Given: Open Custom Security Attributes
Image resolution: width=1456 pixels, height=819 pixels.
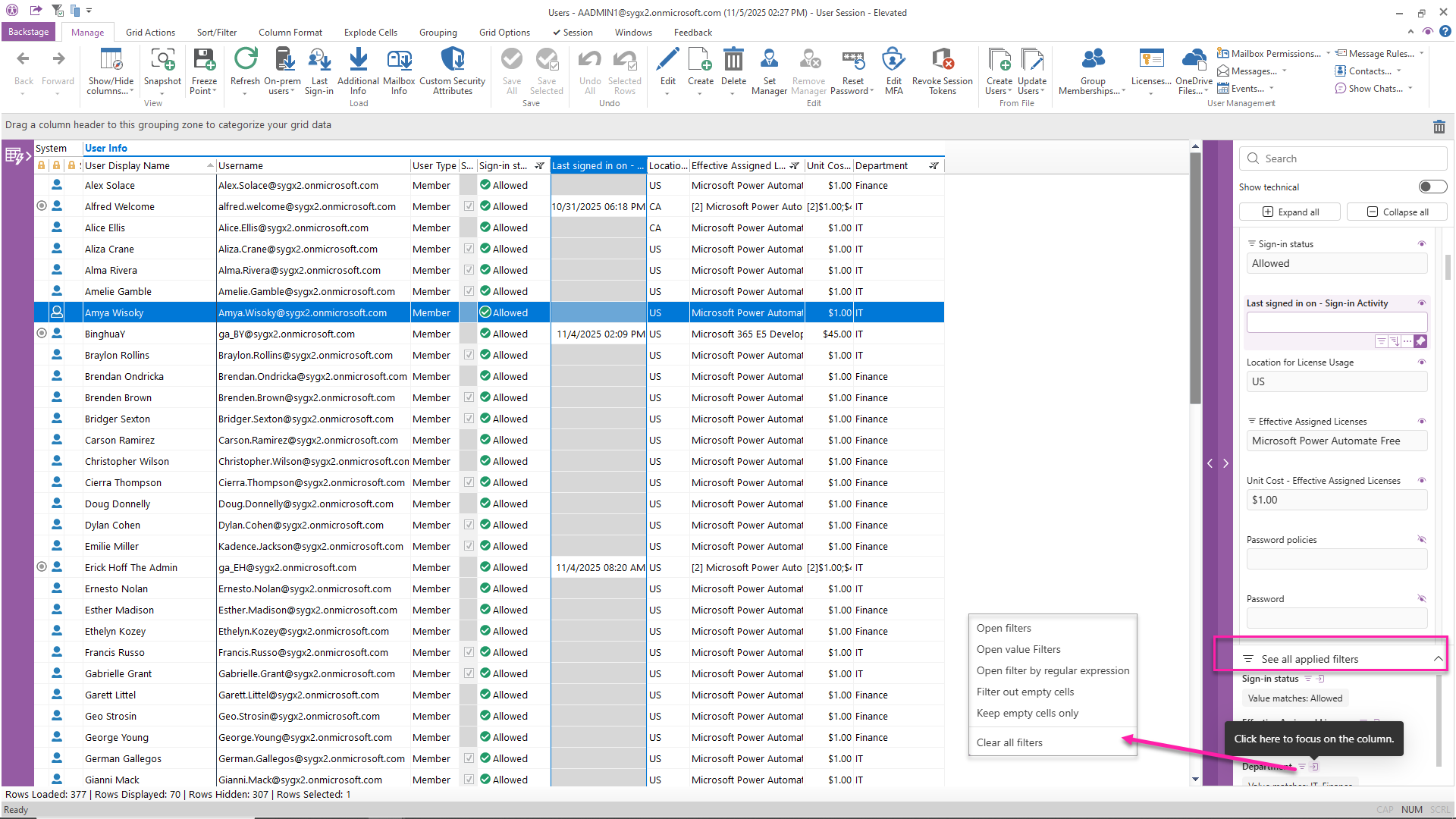Looking at the screenshot, I should tap(452, 59).
